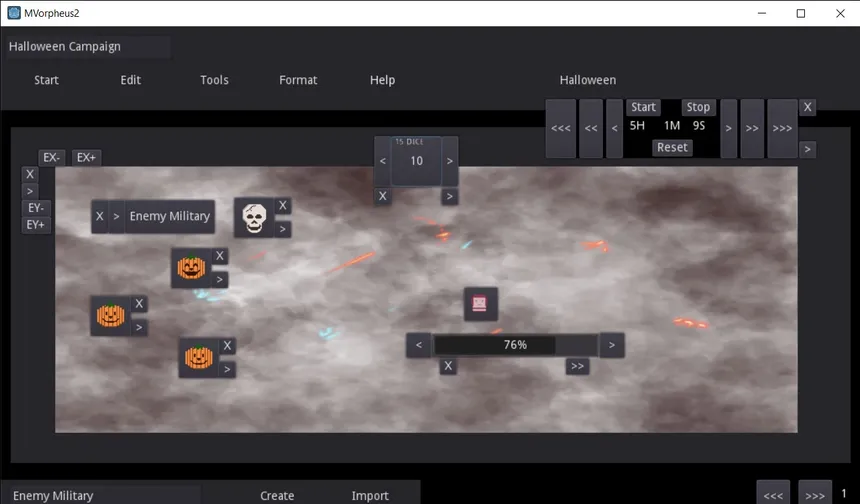This screenshot has width=860, height=504.
Task: Select the pink robot face token
Action: click(x=480, y=304)
